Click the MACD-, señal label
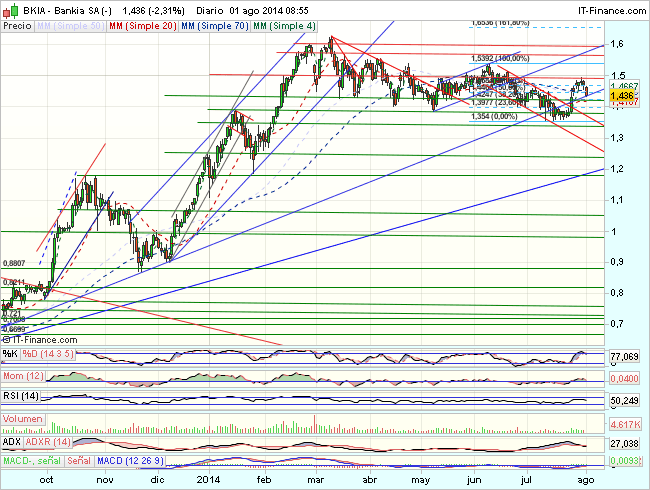The height and width of the screenshot is (490, 650). (x=32, y=461)
